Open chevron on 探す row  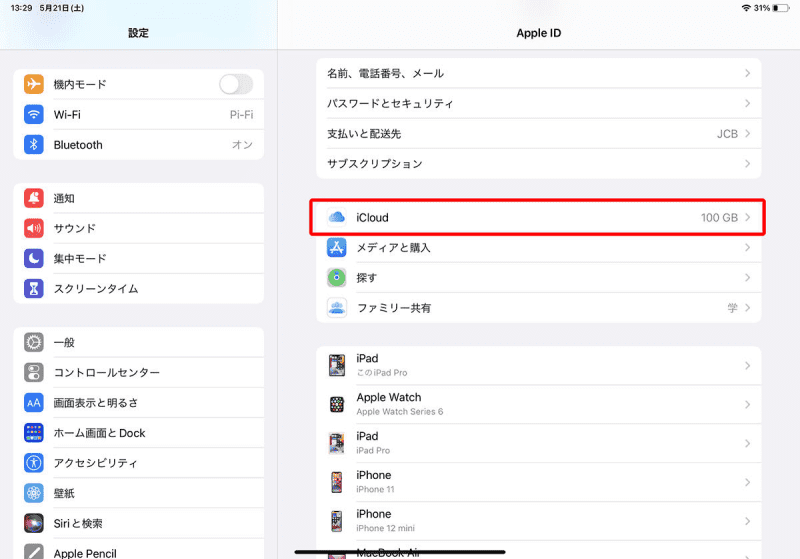pyautogui.click(x=747, y=277)
